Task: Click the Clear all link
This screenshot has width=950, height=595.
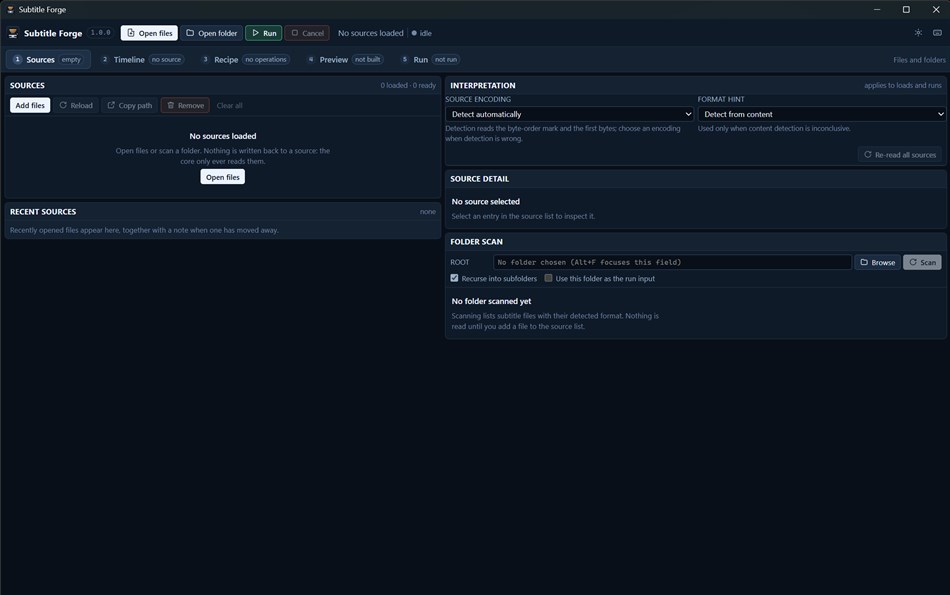Action: 229,105
